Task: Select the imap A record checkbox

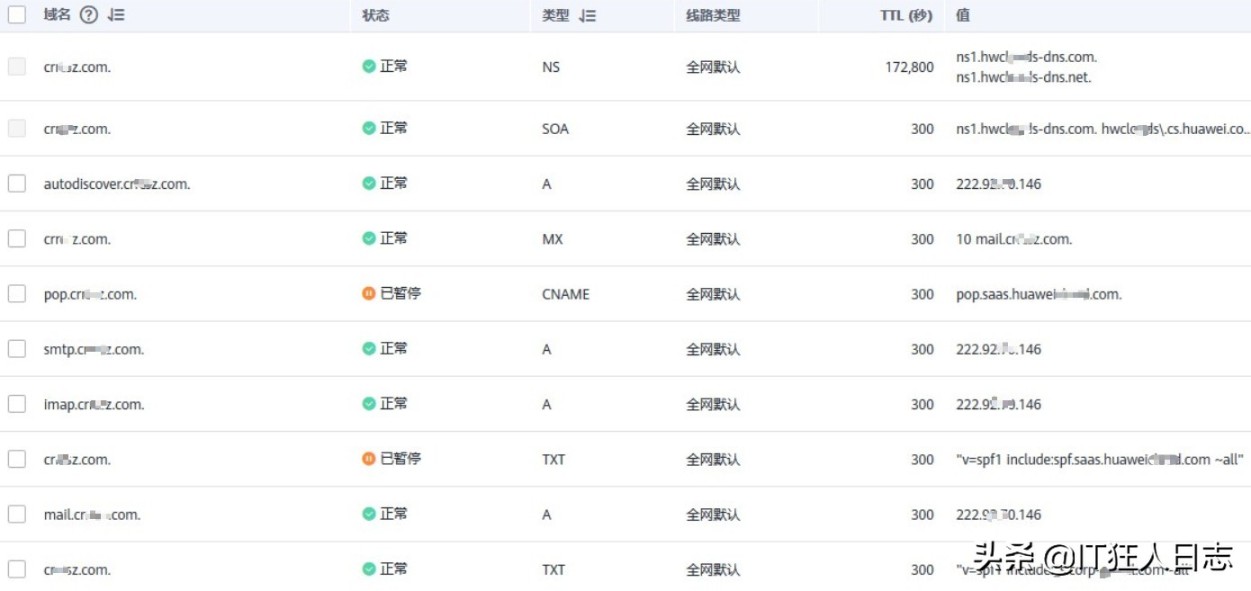Action: click(17, 404)
